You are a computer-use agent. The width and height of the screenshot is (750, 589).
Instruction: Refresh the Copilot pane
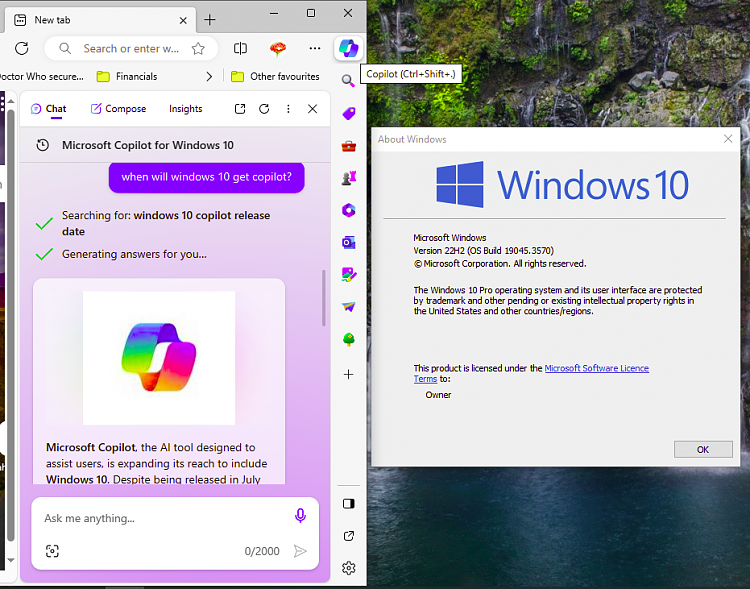(264, 109)
